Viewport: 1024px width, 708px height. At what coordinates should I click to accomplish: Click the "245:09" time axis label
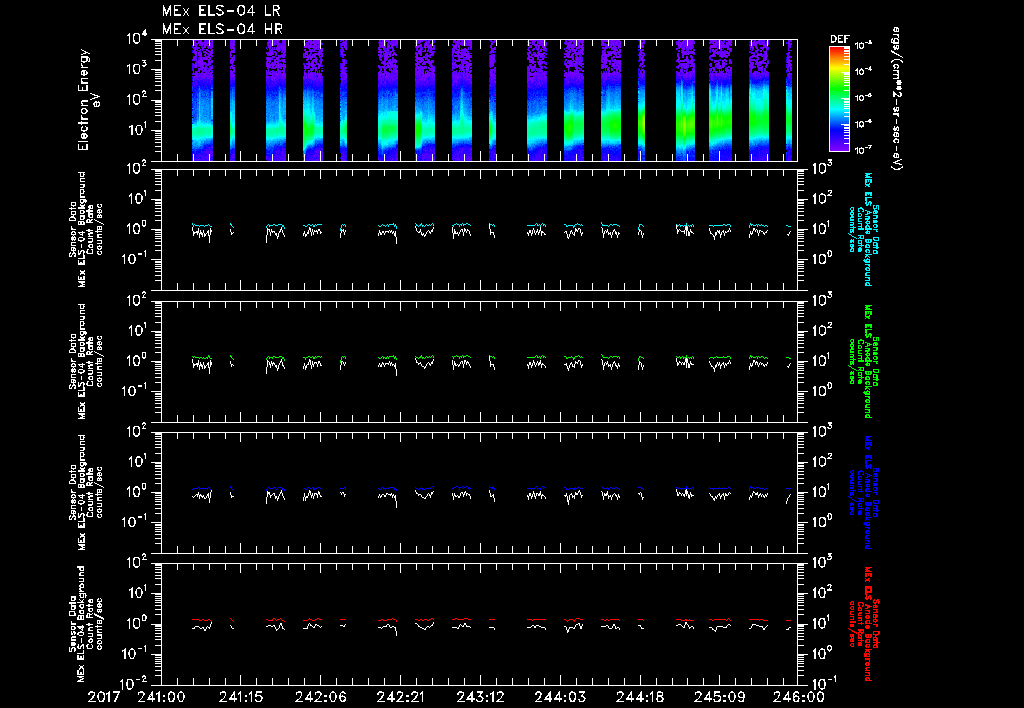[x=719, y=697]
